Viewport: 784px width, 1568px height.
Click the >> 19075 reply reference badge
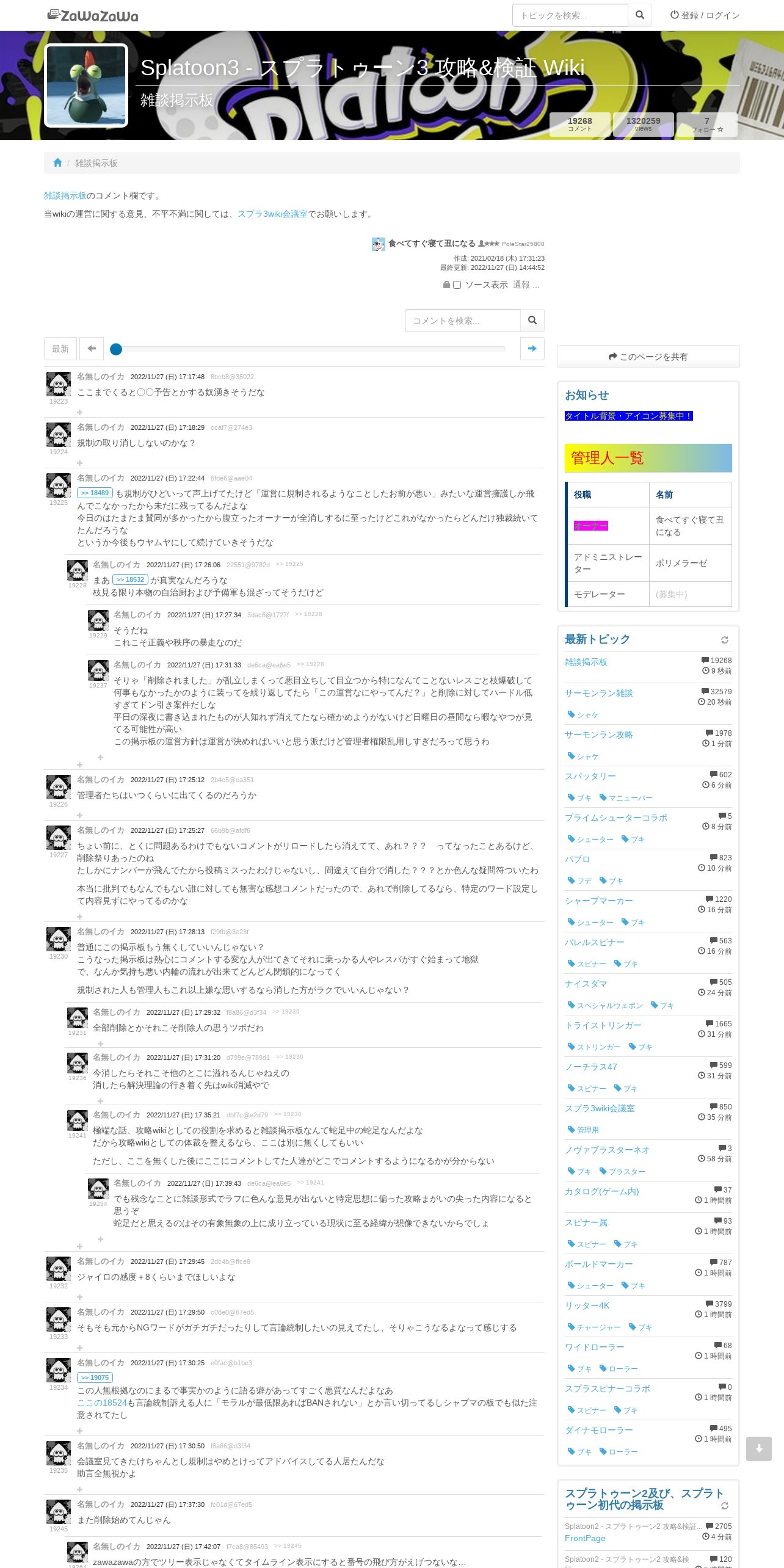(x=95, y=1377)
